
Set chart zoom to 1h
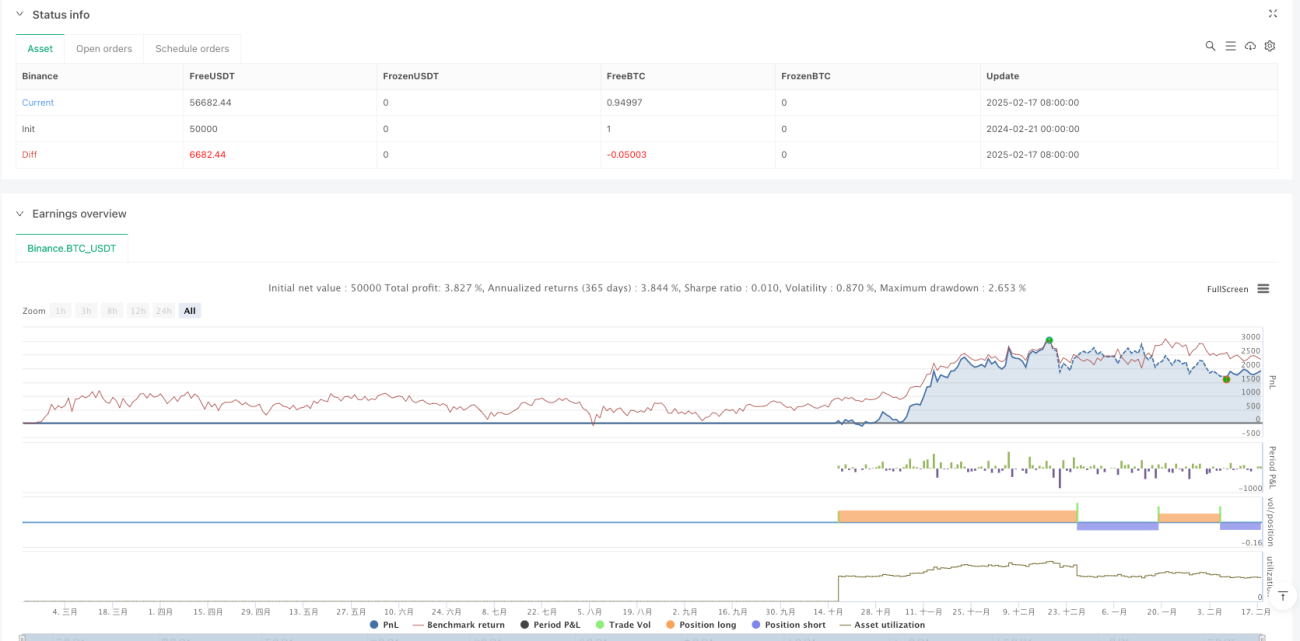(x=61, y=311)
